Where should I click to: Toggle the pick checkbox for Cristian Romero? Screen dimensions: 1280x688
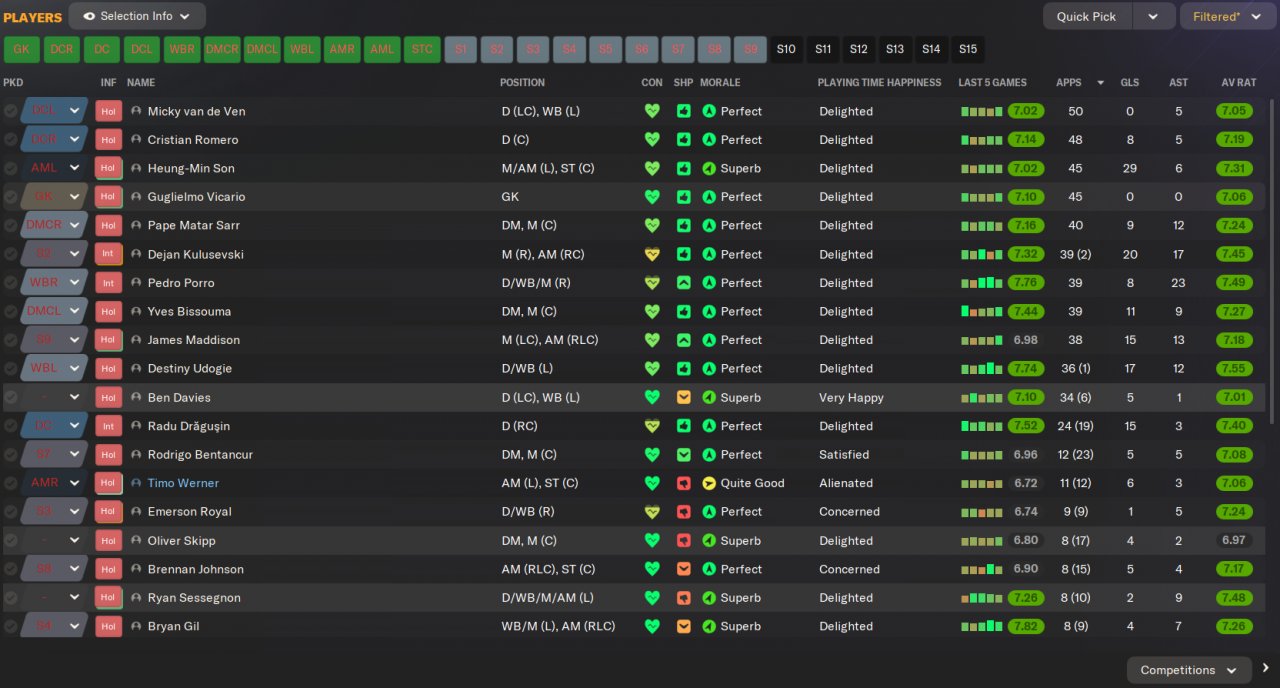[10, 140]
